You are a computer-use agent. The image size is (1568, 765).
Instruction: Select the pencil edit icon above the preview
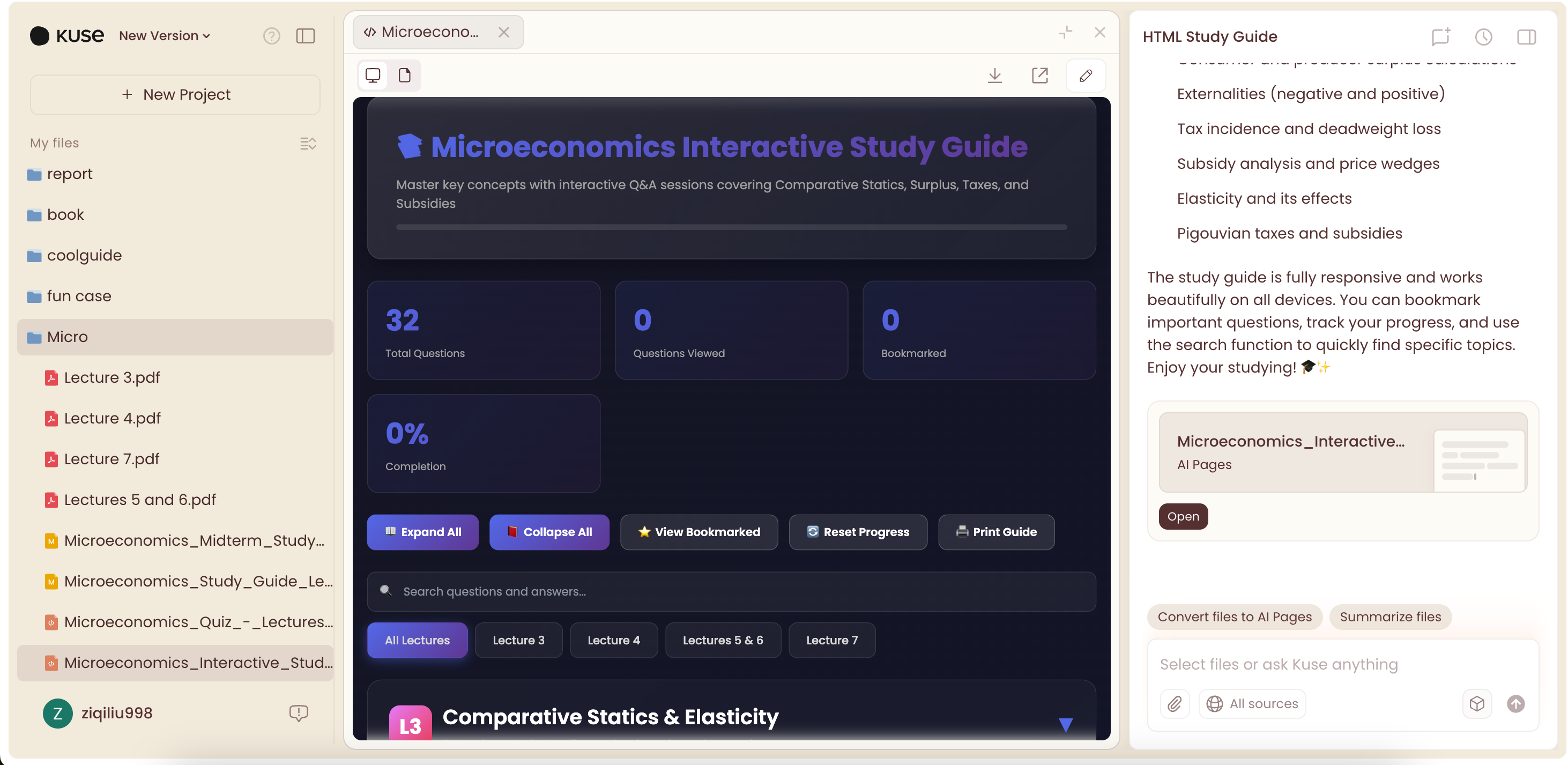coord(1086,76)
